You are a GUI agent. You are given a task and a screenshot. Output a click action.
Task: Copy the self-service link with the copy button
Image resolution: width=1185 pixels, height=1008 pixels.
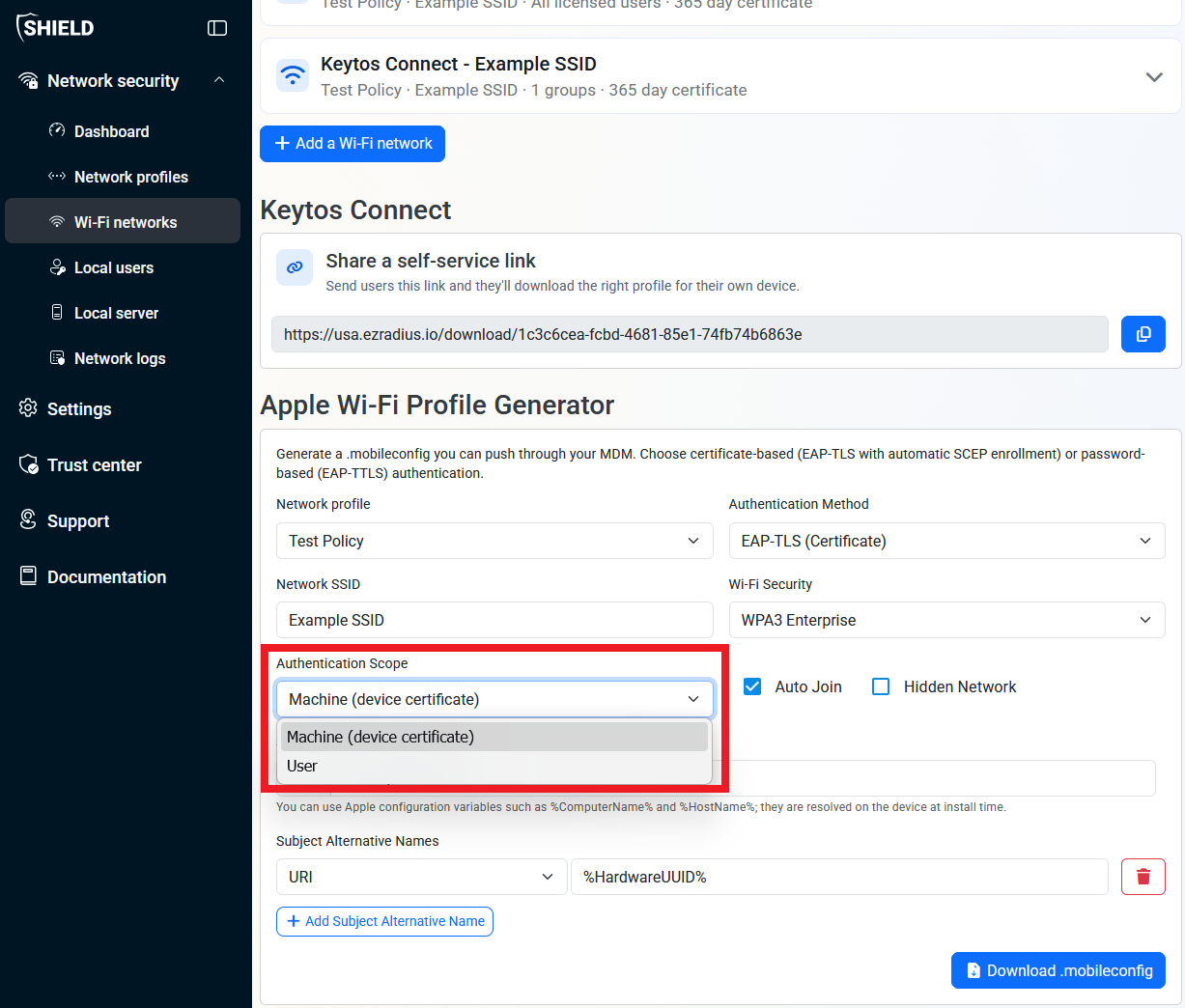click(1143, 334)
